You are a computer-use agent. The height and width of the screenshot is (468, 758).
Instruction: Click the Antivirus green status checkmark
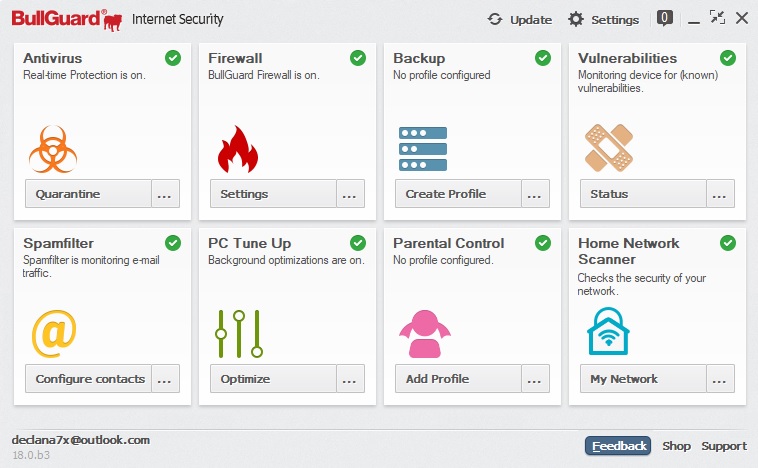tap(173, 58)
